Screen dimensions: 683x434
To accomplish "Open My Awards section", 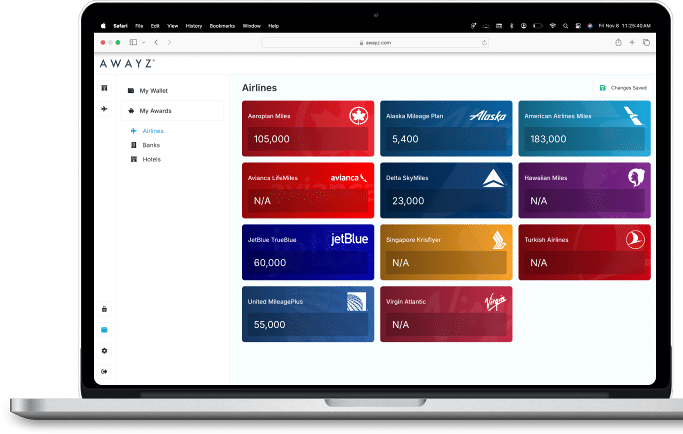I will pos(172,111).
